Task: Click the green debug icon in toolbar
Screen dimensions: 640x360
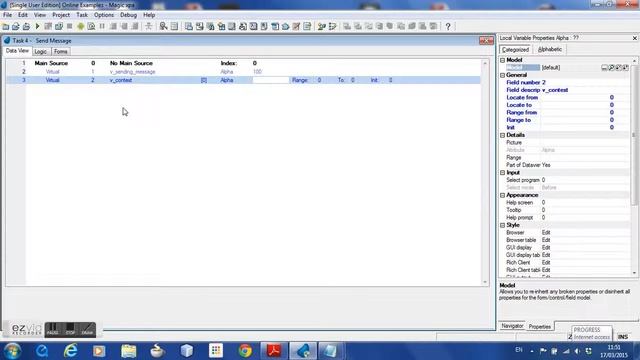Action: coord(80,26)
